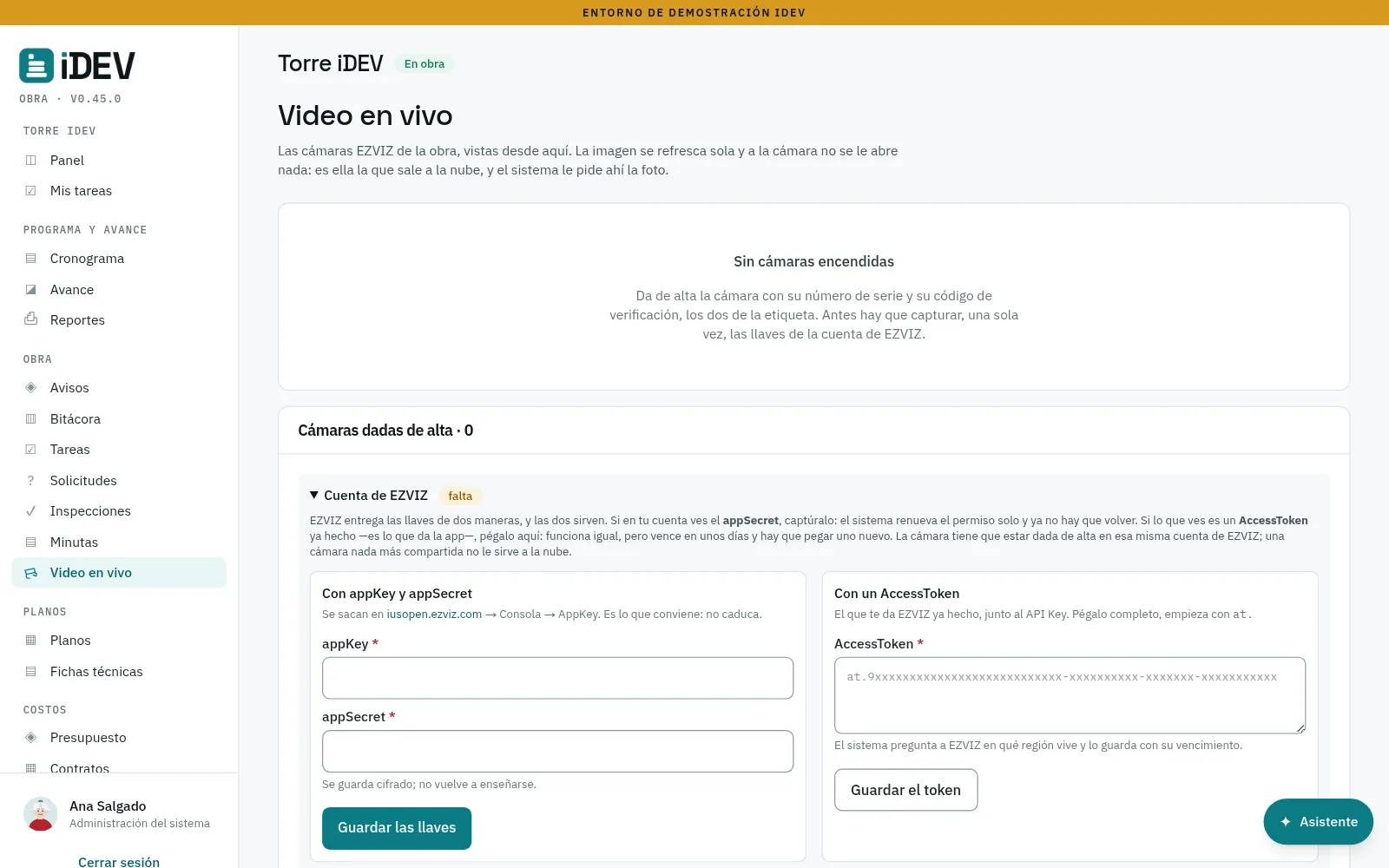The image size is (1389, 868).
Task: Click the Reportes printer icon
Action: [31, 319]
